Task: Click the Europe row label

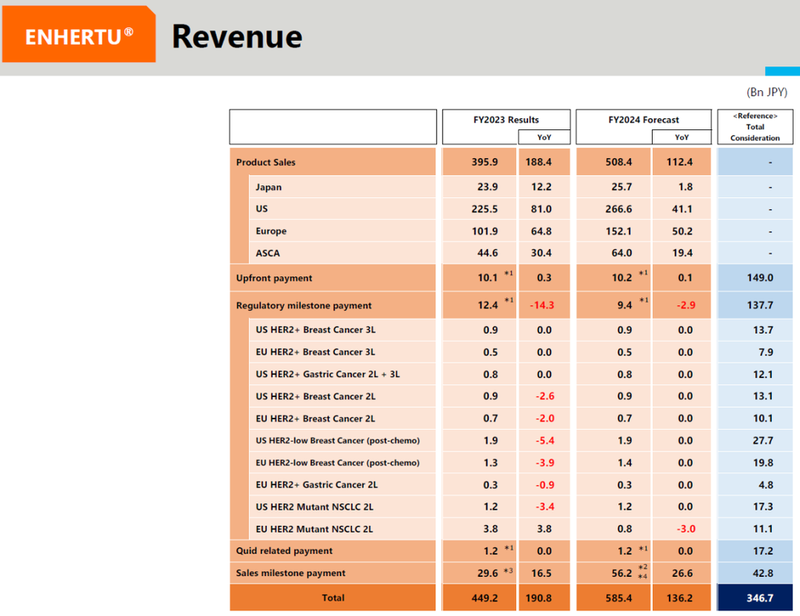Action: (271, 231)
